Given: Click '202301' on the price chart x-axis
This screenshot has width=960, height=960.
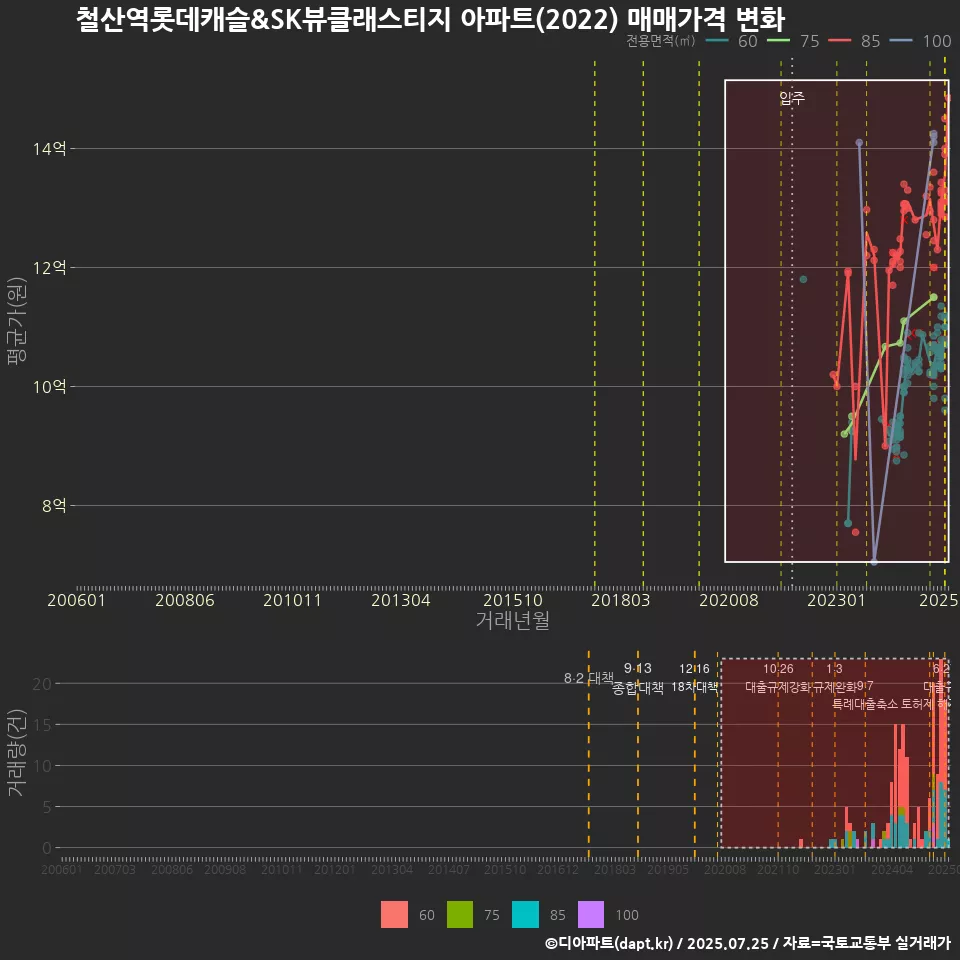Looking at the screenshot, I should 837,600.
